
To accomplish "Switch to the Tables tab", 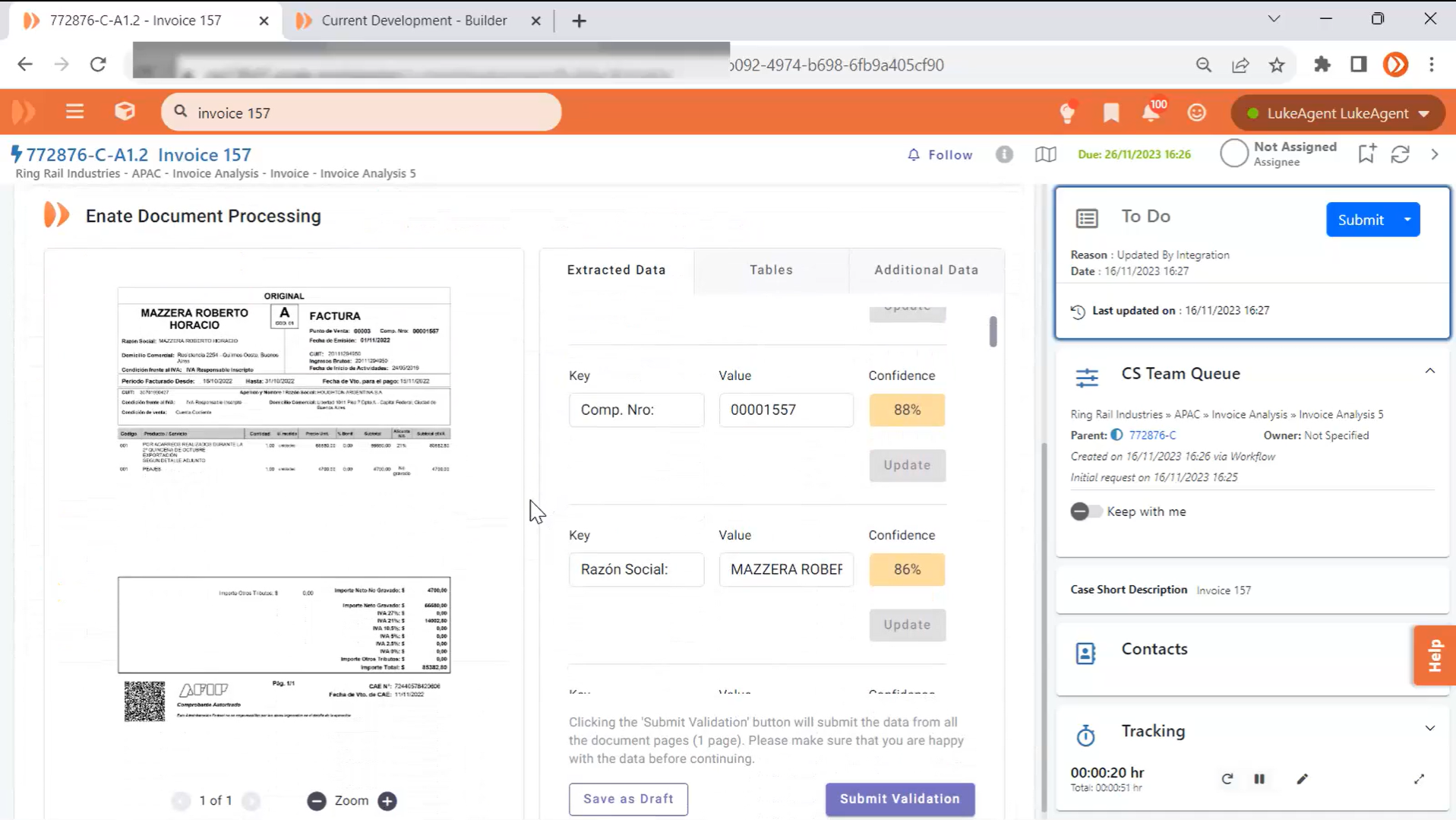I will point(771,270).
